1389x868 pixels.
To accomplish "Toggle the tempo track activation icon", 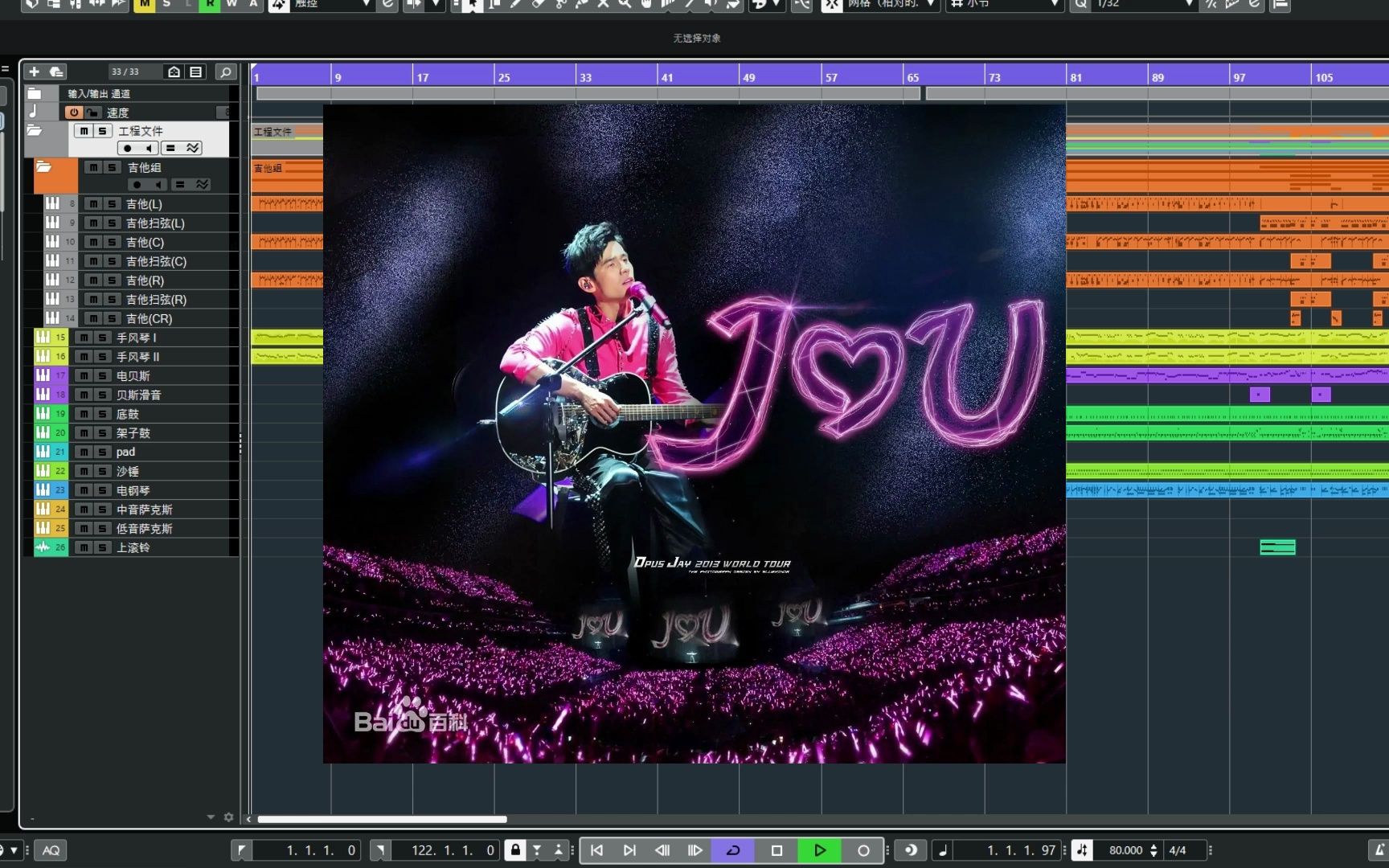I will coord(1082,850).
